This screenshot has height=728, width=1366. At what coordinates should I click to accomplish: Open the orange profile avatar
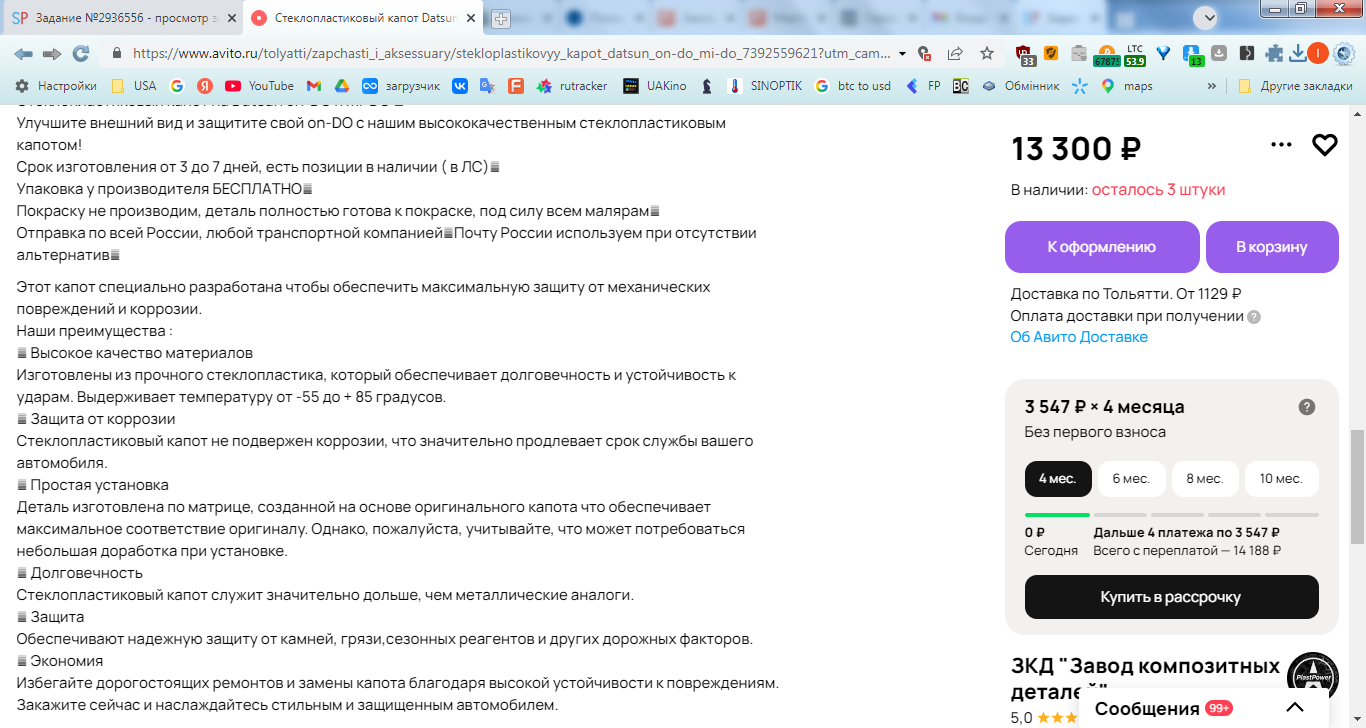[1318, 53]
